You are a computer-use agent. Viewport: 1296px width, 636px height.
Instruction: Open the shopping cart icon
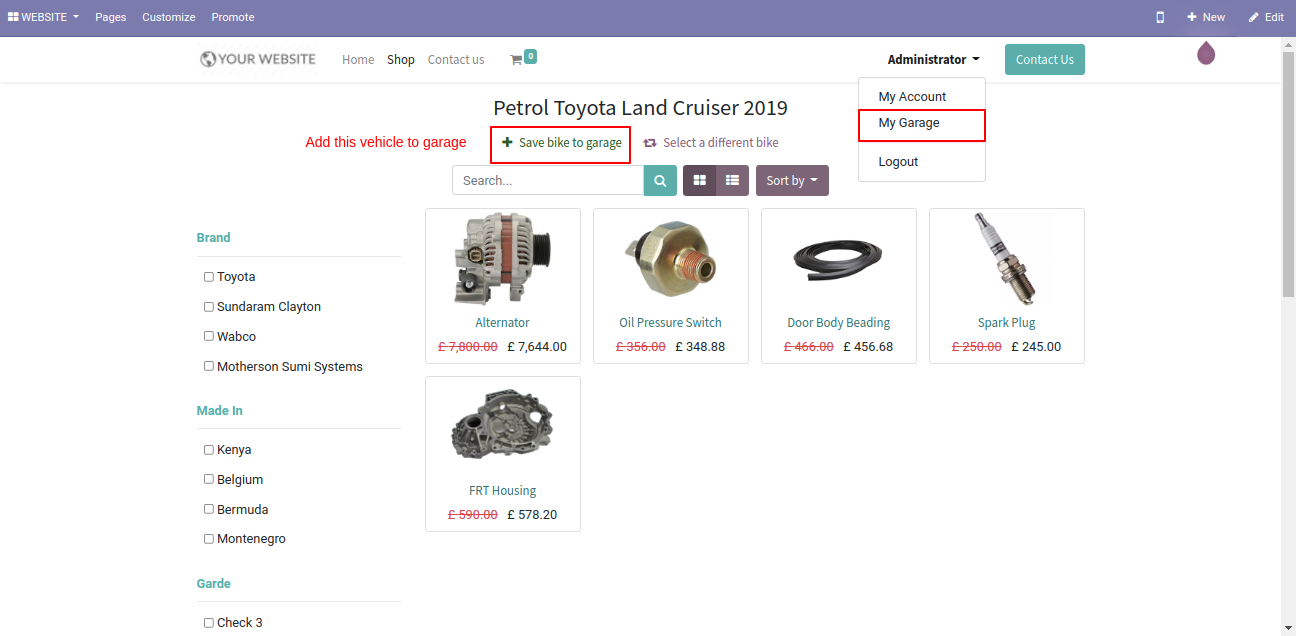click(x=516, y=60)
